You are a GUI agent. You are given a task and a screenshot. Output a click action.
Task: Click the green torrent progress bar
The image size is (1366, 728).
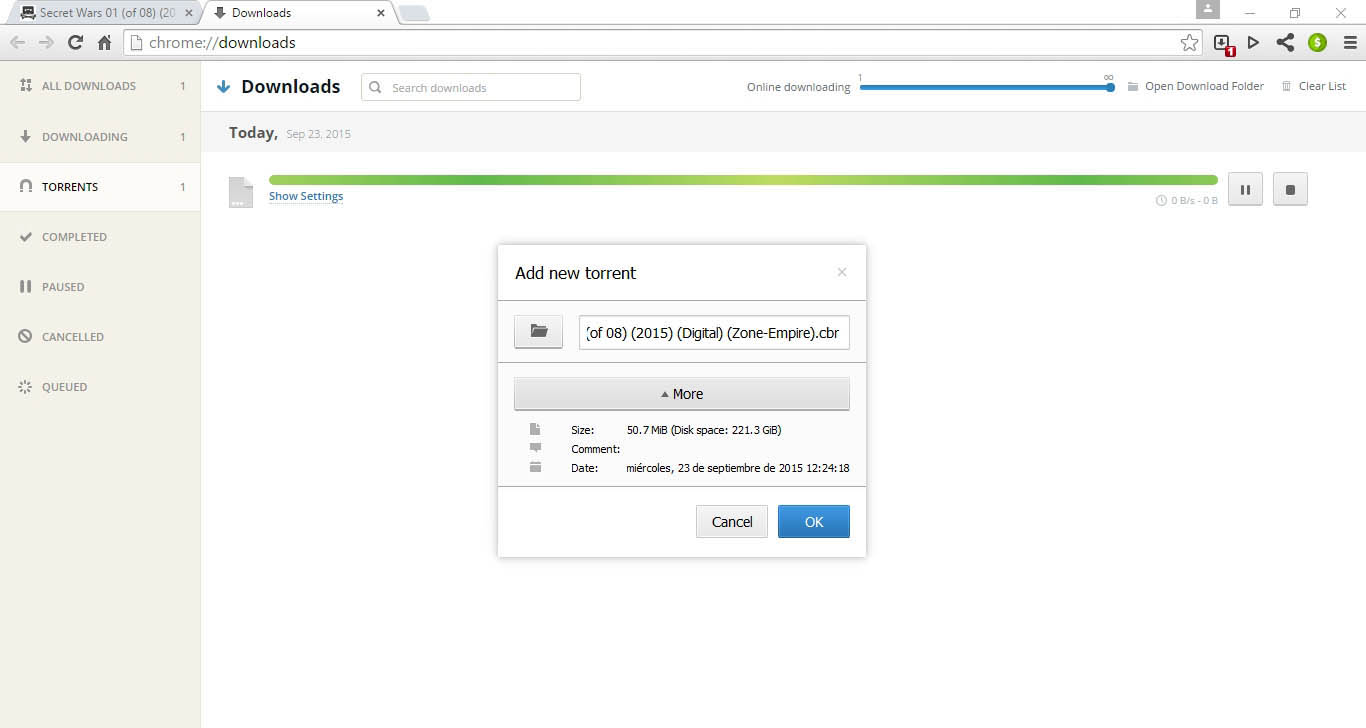click(743, 180)
